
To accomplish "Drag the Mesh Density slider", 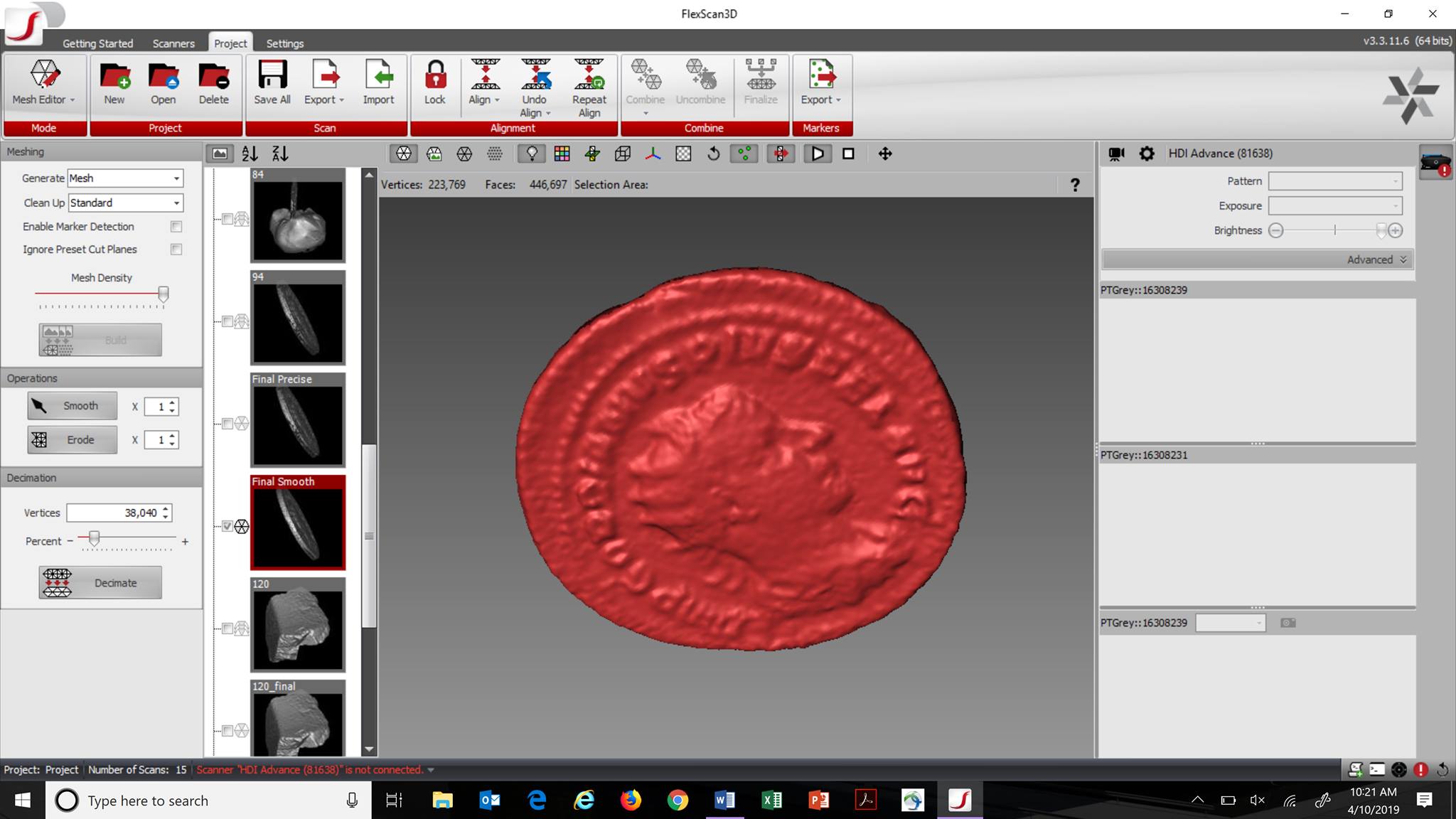I will point(163,293).
